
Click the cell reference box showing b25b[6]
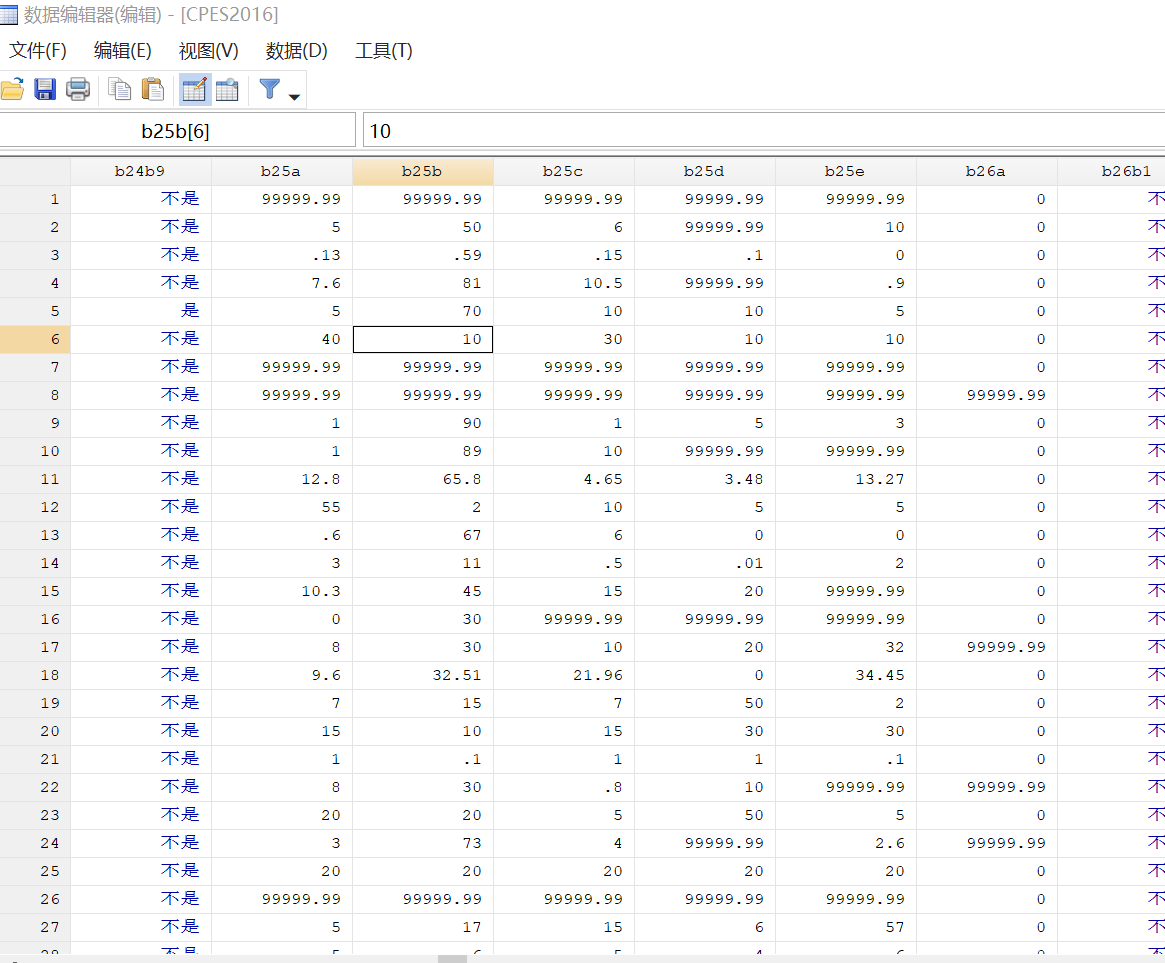(x=176, y=131)
